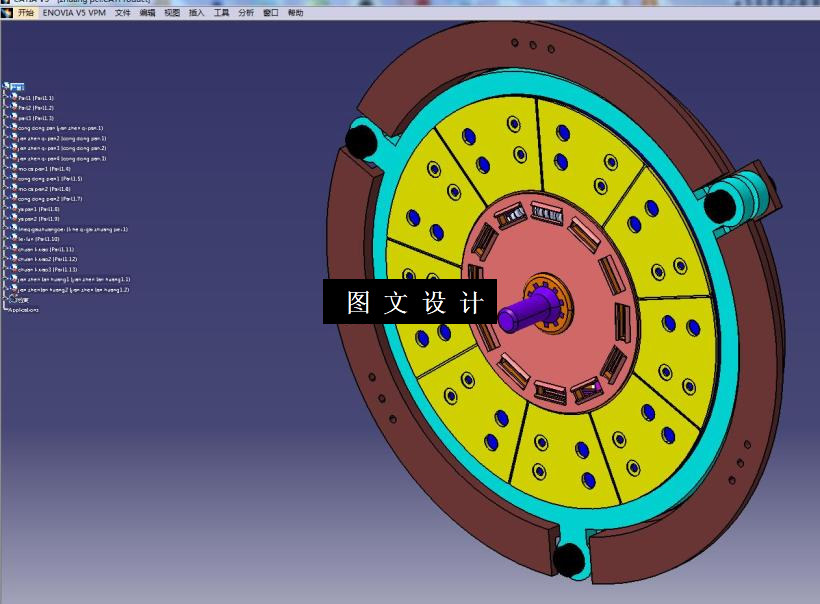Viewport: 820px width, 604px height.
Task: Click the root product assembly icon
Action: [6, 86]
